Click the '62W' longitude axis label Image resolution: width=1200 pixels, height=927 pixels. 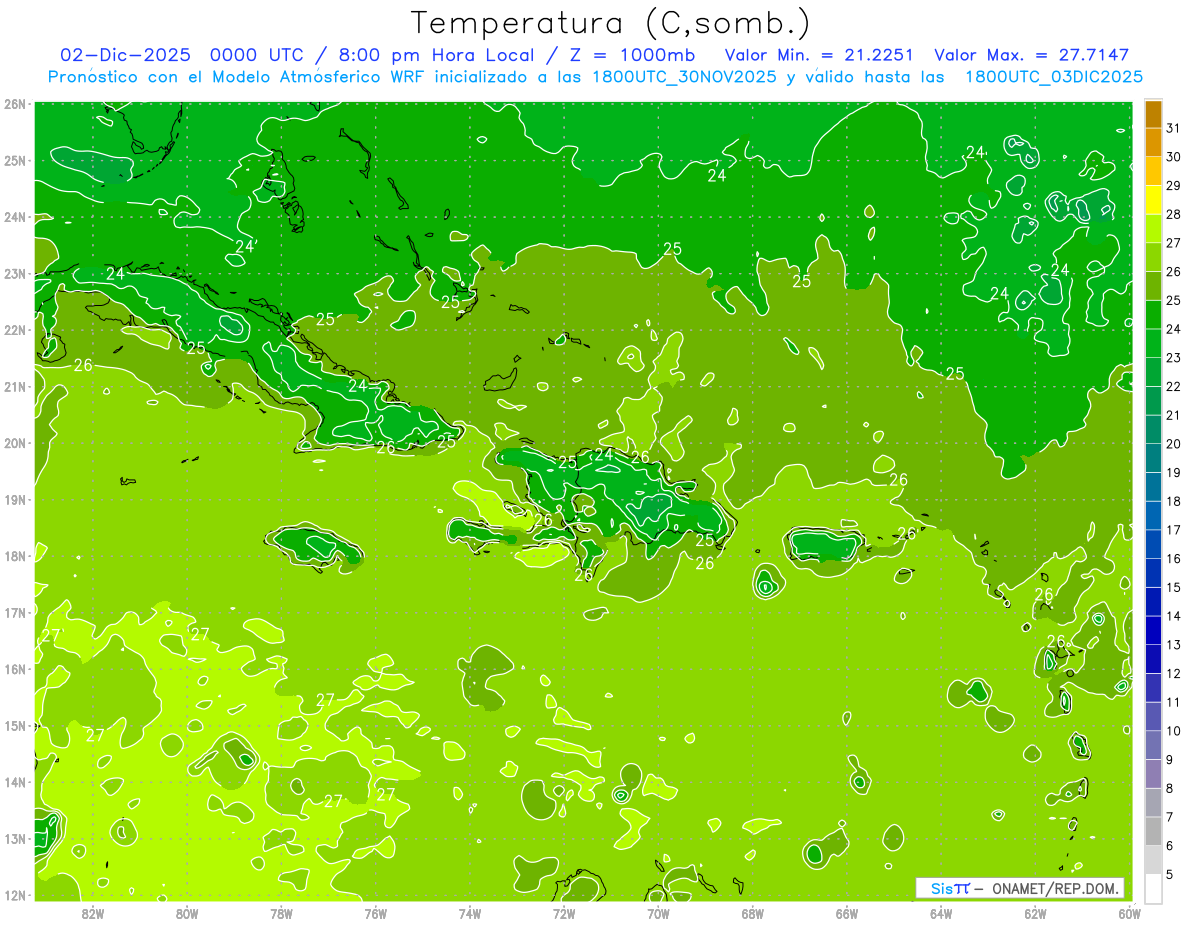1035,912
